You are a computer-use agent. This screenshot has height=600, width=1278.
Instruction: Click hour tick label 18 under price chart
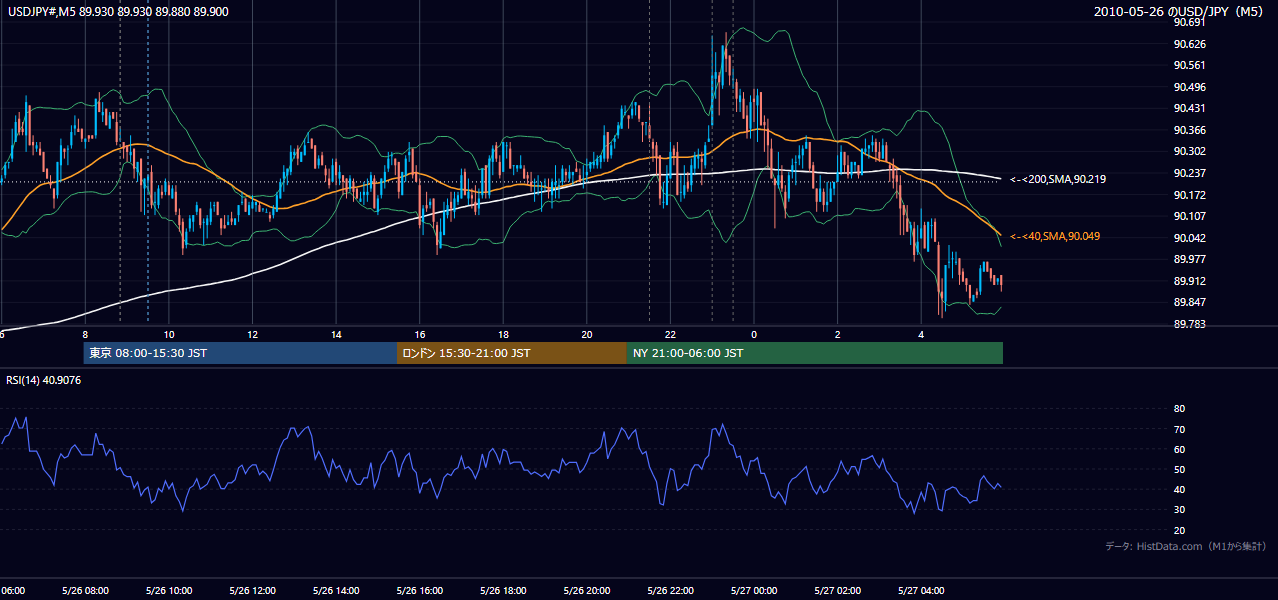click(x=503, y=335)
